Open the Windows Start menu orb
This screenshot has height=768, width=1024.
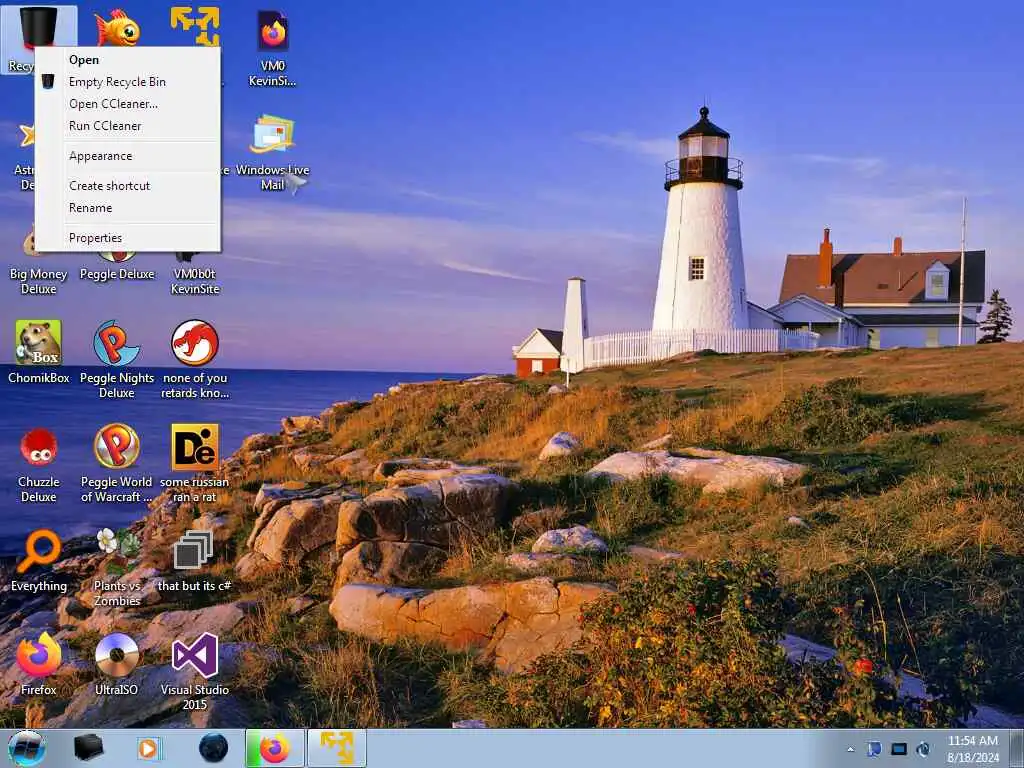27,748
